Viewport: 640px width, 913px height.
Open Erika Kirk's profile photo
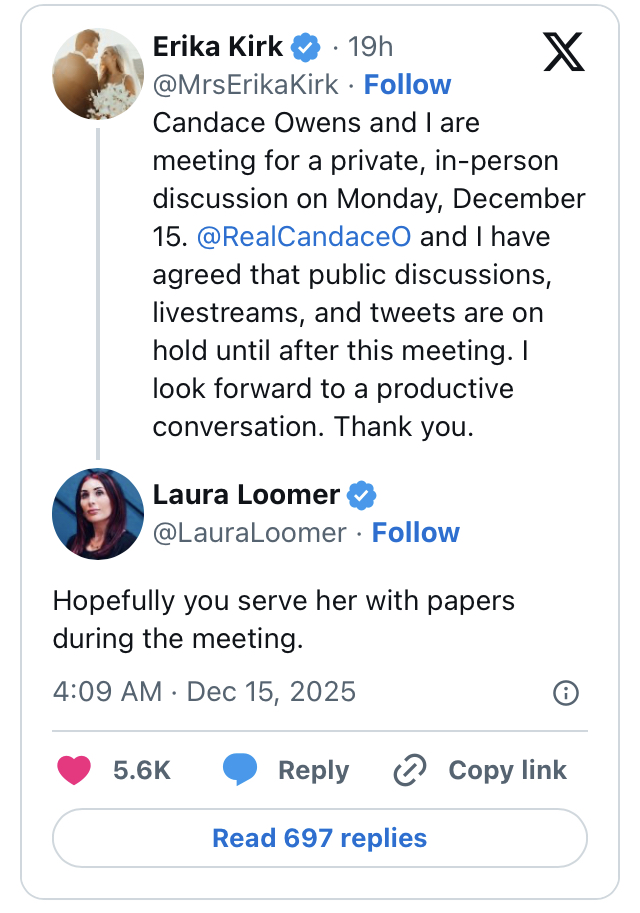pyautogui.click(x=98, y=74)
